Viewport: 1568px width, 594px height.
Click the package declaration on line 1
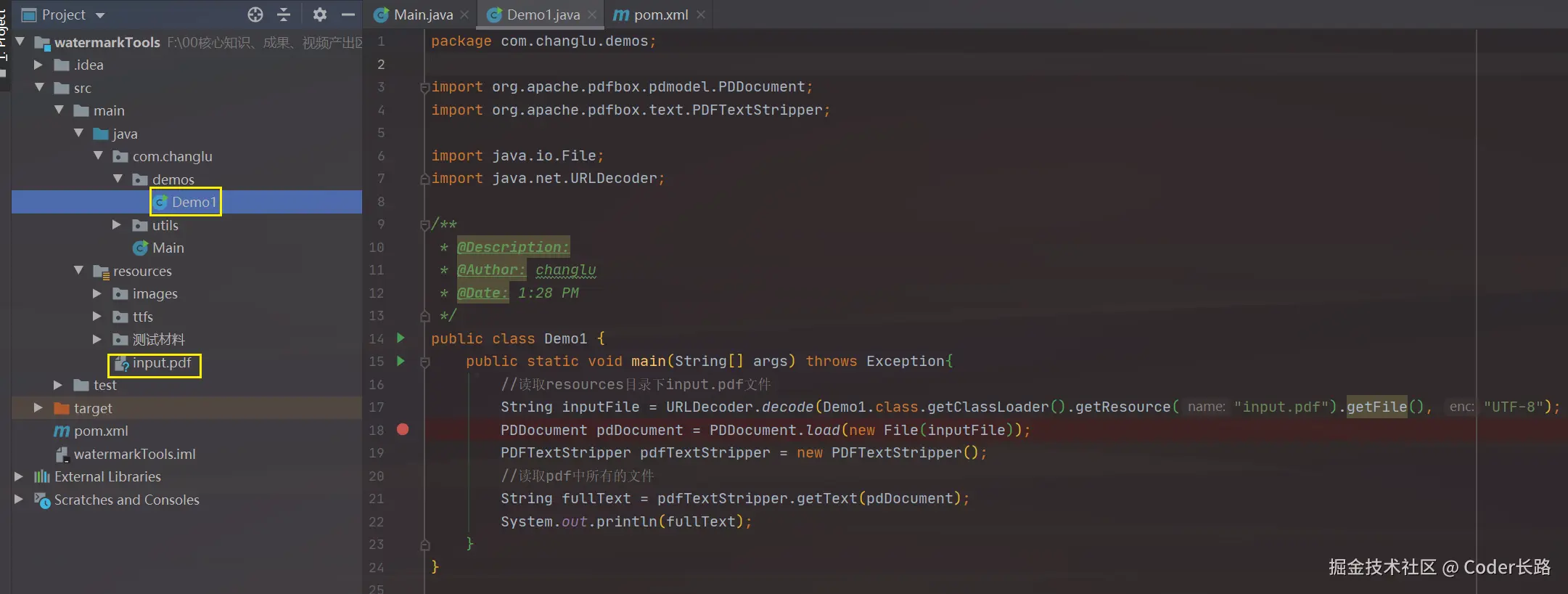543,41
